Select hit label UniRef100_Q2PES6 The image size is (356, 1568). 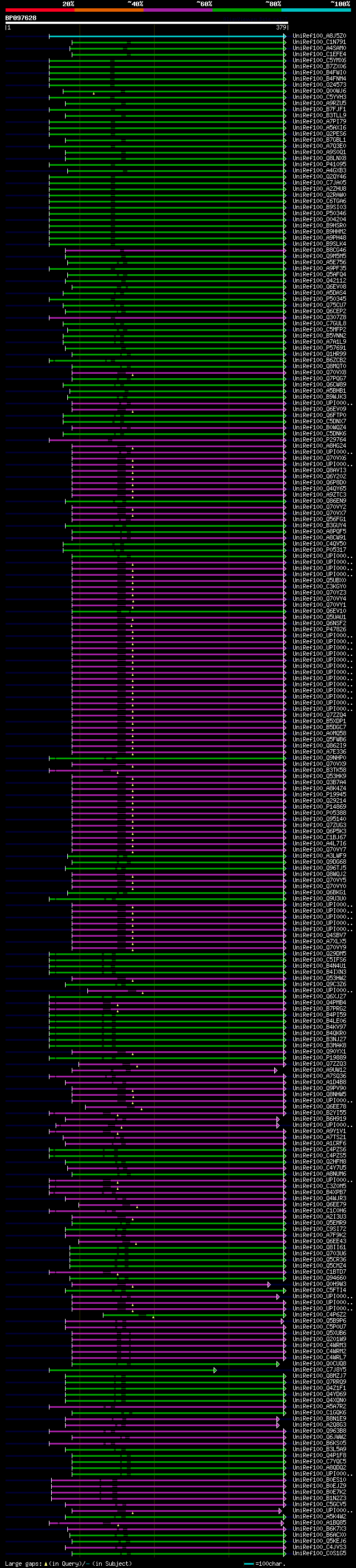319,133
